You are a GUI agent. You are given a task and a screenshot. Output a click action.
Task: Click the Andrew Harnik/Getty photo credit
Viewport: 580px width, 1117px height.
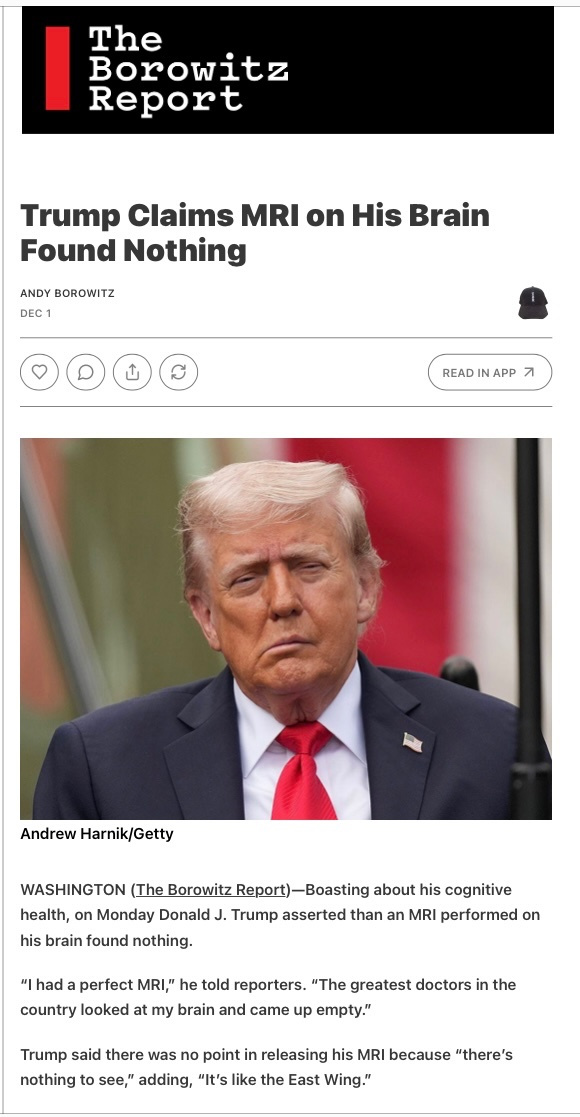click(x=97, y=833)
